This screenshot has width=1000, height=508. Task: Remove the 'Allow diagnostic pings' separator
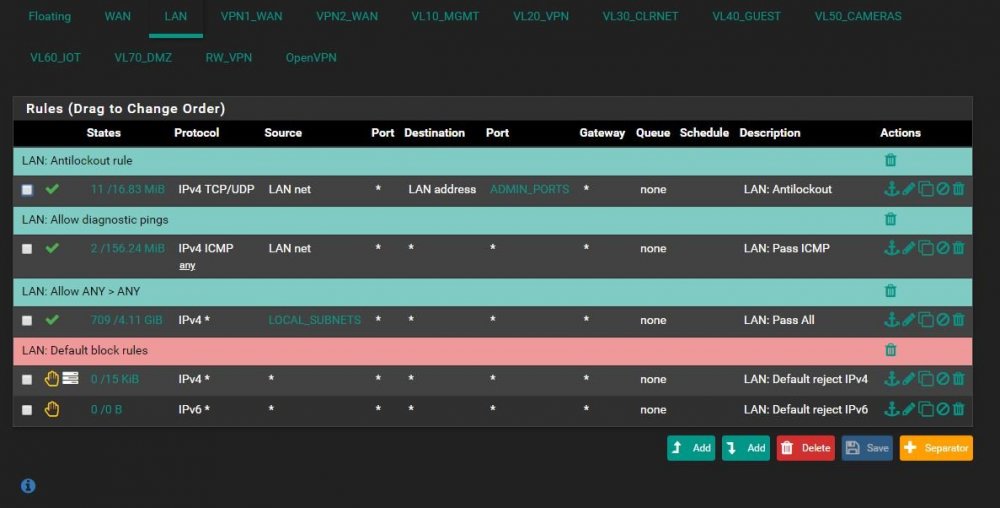coord(890,219)
